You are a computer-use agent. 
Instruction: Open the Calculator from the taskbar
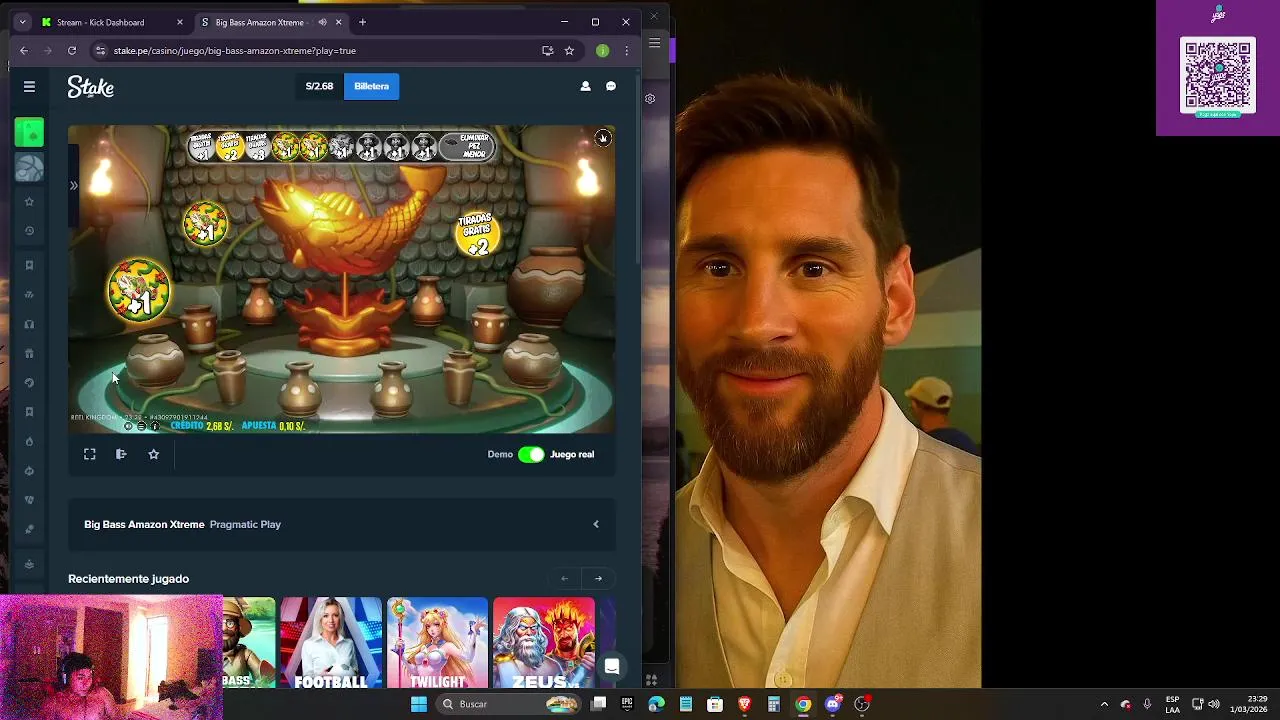click(773, 704)
